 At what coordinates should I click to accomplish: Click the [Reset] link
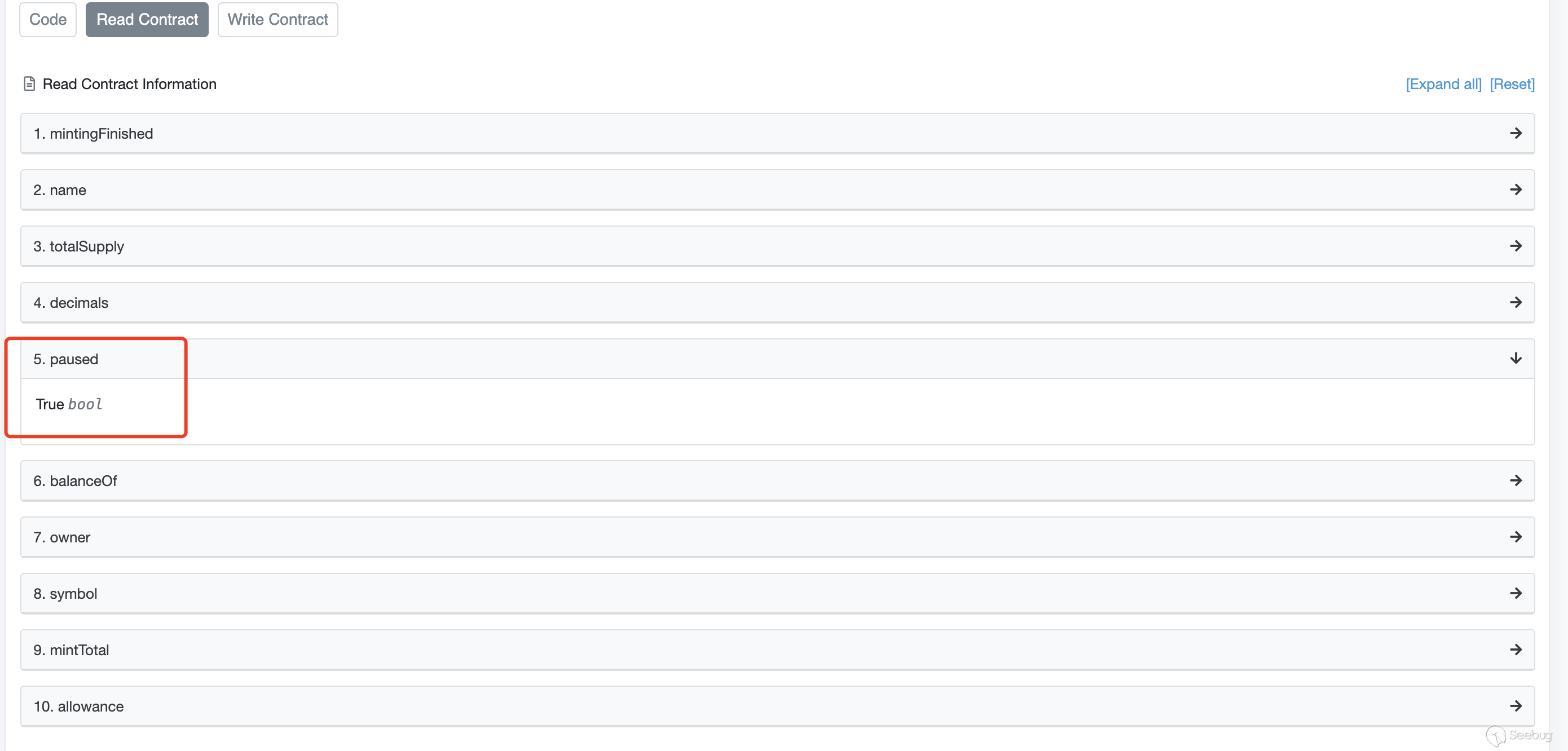tap(1512, 84)
